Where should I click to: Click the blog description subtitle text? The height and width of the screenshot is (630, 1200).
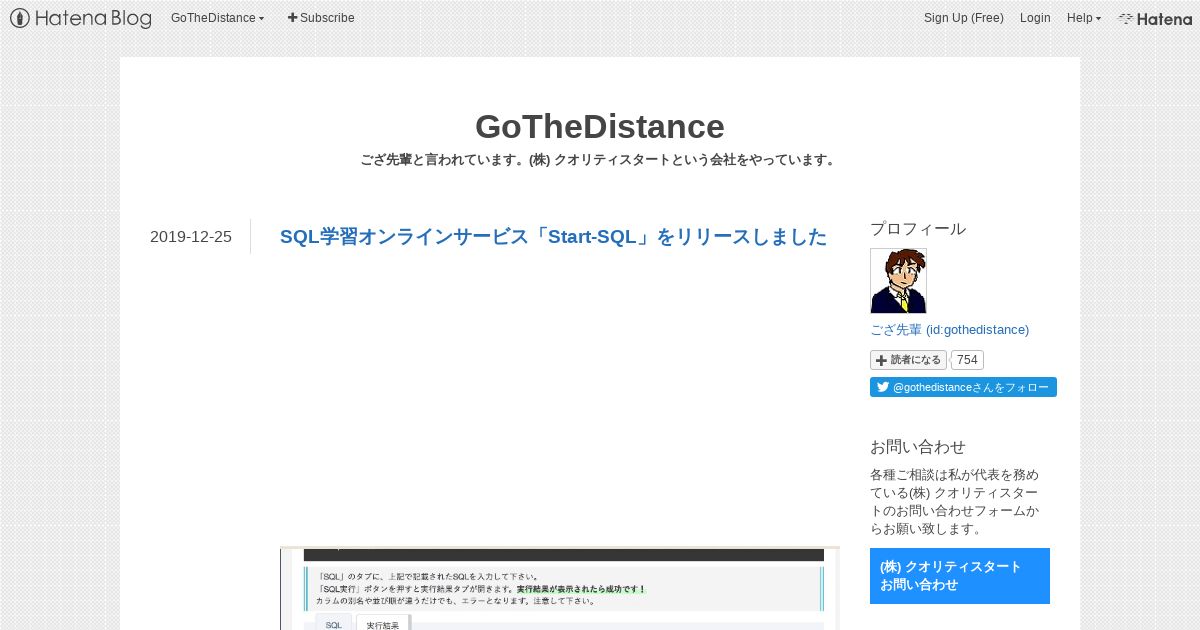(600, 160)
